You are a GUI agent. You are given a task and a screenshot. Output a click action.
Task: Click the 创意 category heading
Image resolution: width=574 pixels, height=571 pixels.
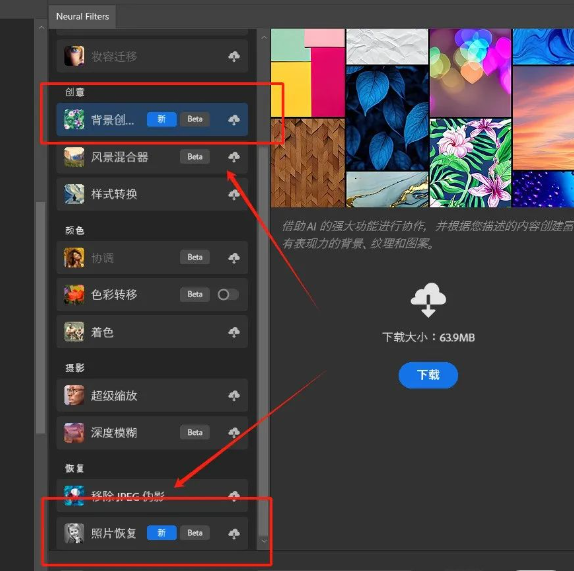[75, 92]
